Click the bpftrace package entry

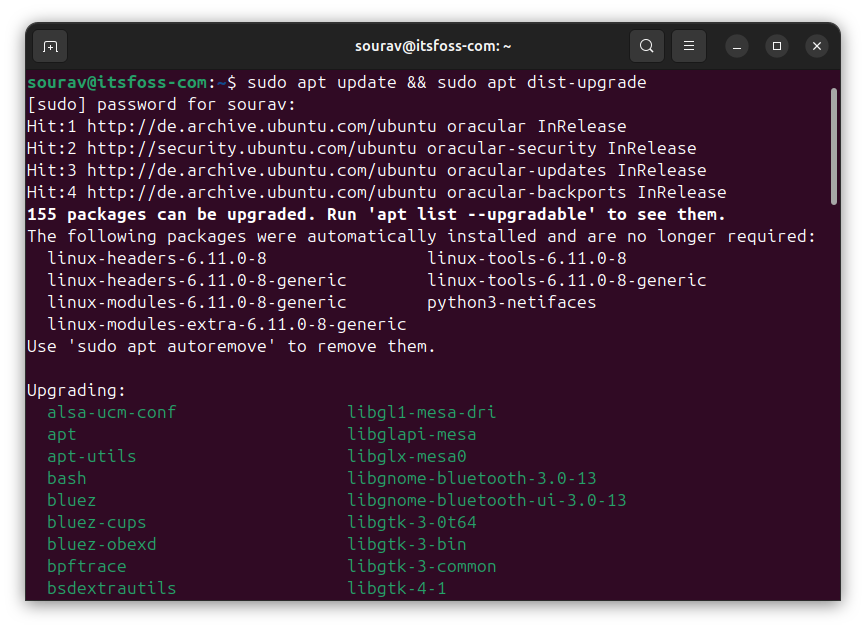86,566
